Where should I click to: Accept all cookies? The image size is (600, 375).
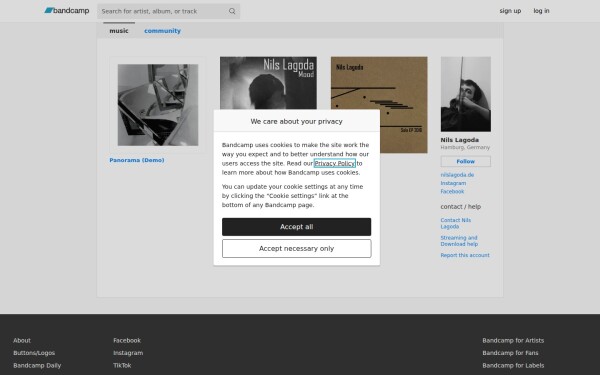coord(297,227)
